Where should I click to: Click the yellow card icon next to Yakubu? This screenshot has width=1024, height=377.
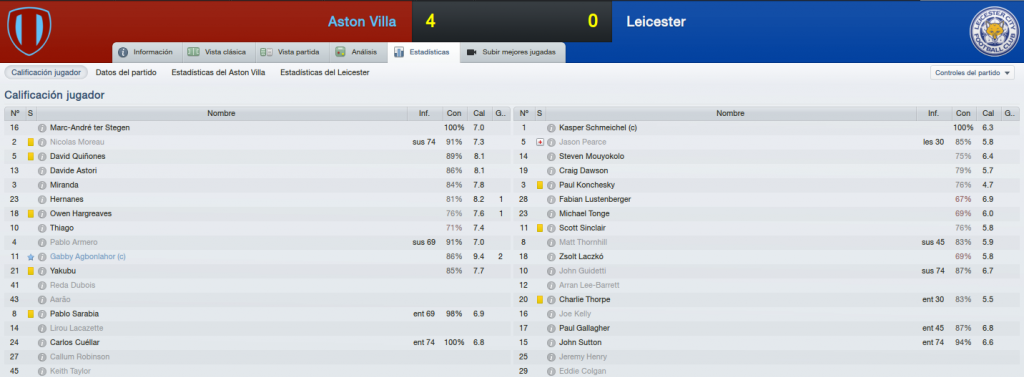30,271
